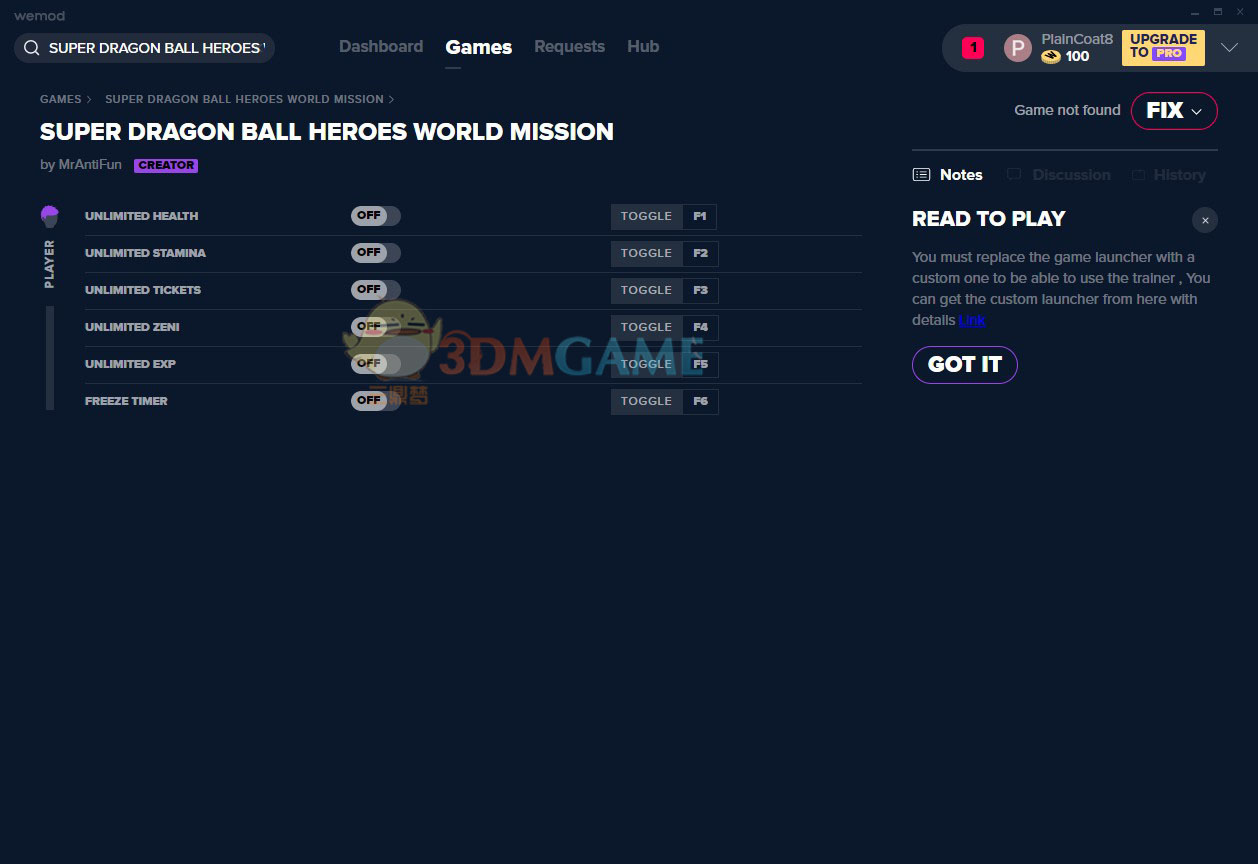Click the F2 key binding

point(700,253)
